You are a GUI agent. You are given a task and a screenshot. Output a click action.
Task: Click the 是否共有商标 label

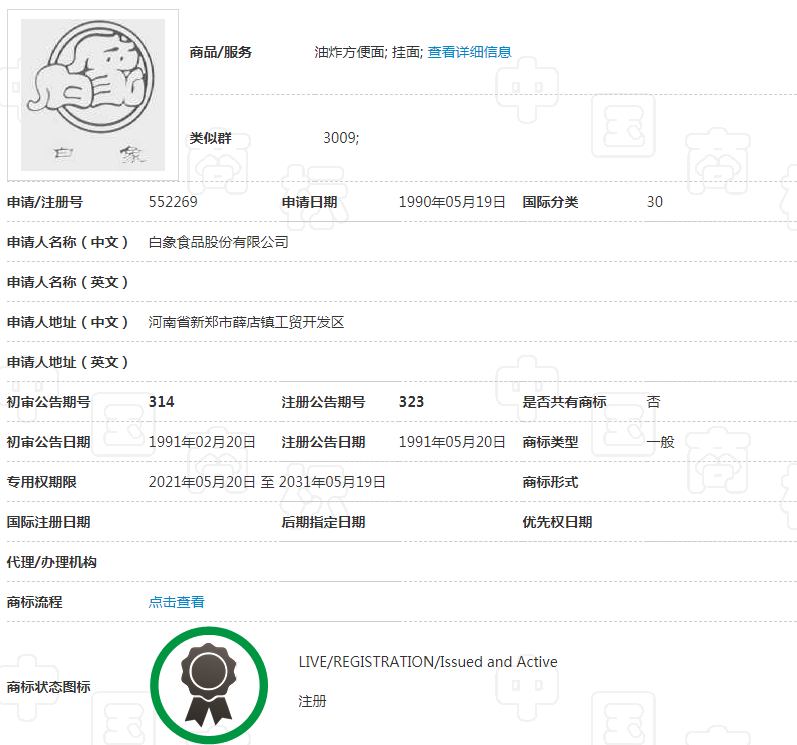coord(564,402)
